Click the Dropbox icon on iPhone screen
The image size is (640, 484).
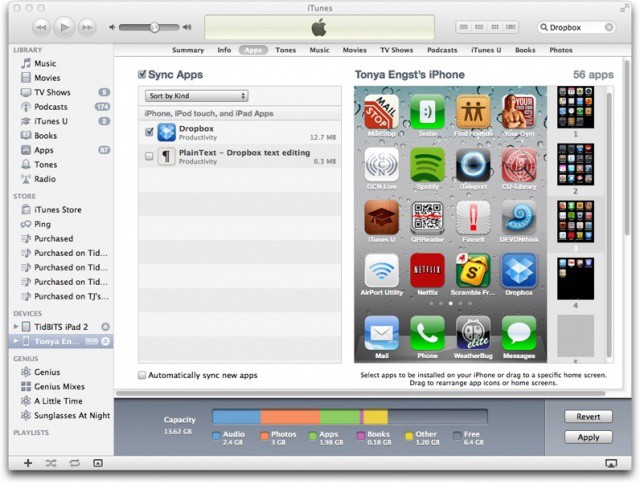tap(519, 270)
